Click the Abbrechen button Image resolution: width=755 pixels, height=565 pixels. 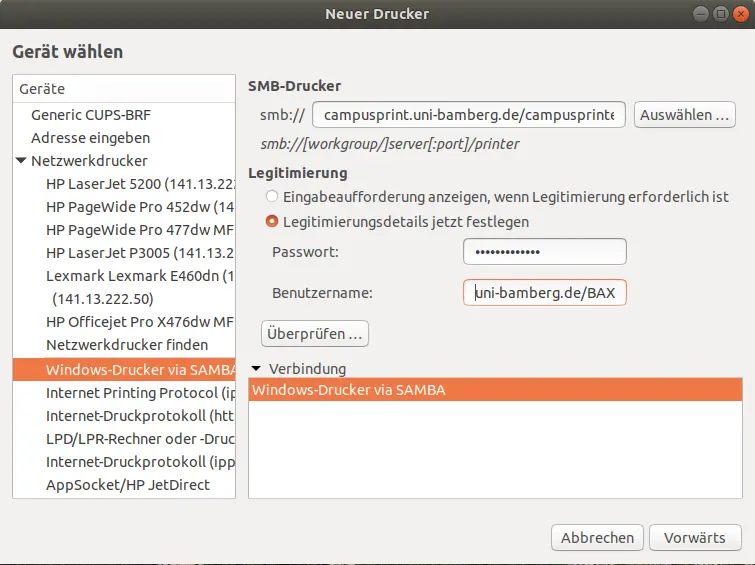(597, 537)
